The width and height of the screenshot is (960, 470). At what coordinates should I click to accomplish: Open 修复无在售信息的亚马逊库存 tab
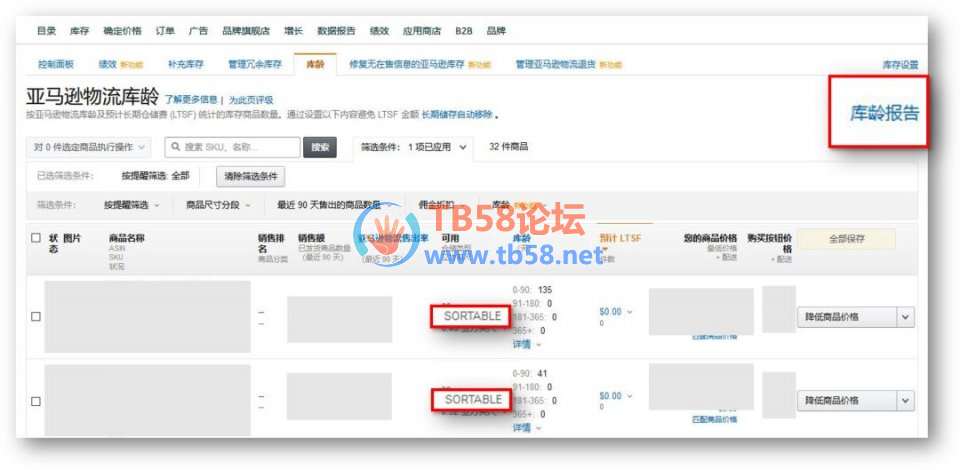pyautogui.click(x=407, y=64)
